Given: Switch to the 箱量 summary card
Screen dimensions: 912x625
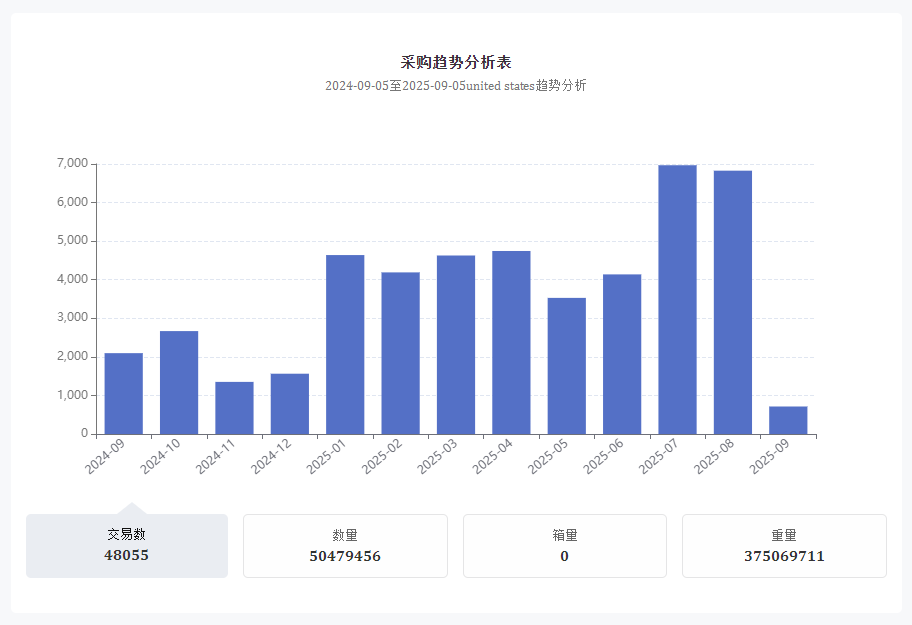Looking at the screenshot, I should click(x=565, y=545).
